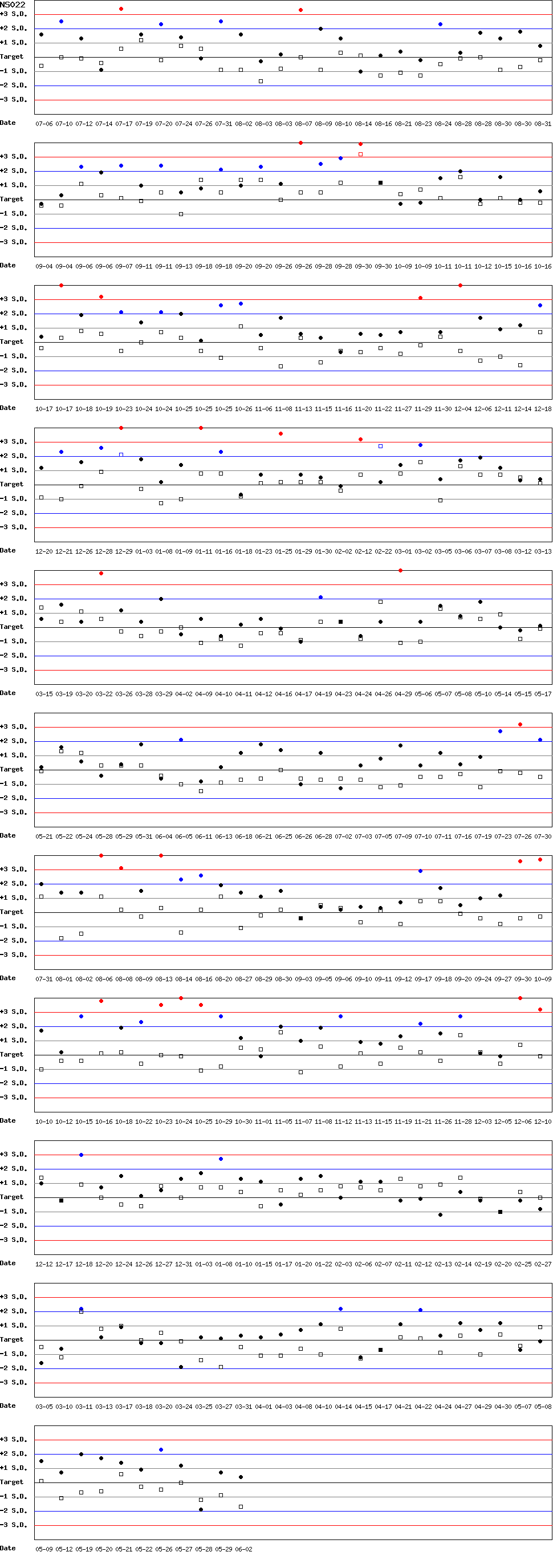Click the filled black square above 09-03

point(300,919)
